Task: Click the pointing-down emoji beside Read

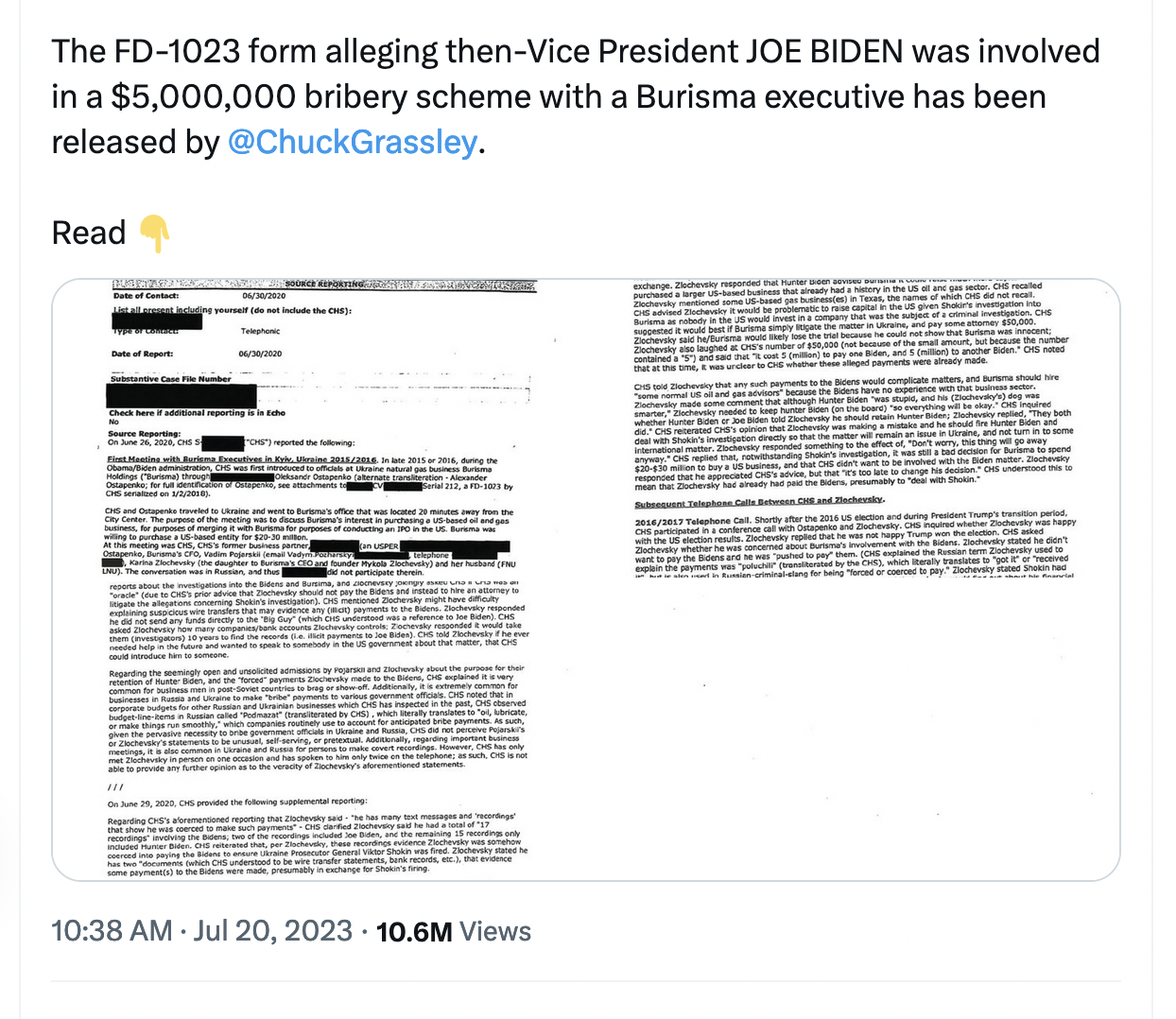Action: 155,233
